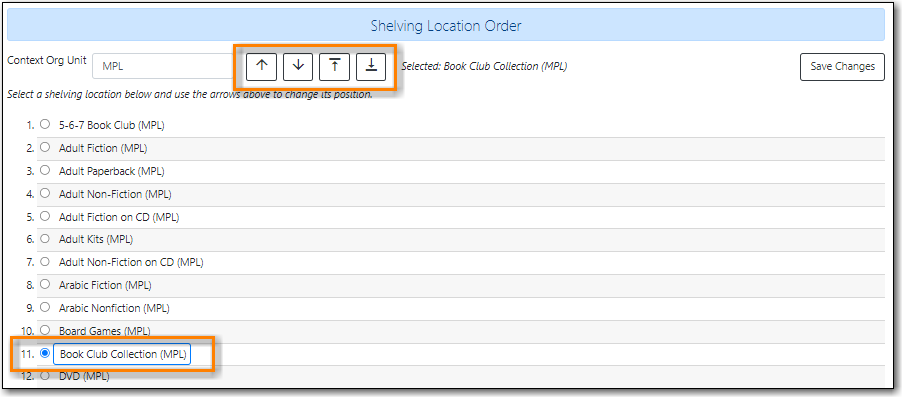Click the 'Adult Fiction (MPL)' label
The image size is (902, 397).
(x=103, y=148)
